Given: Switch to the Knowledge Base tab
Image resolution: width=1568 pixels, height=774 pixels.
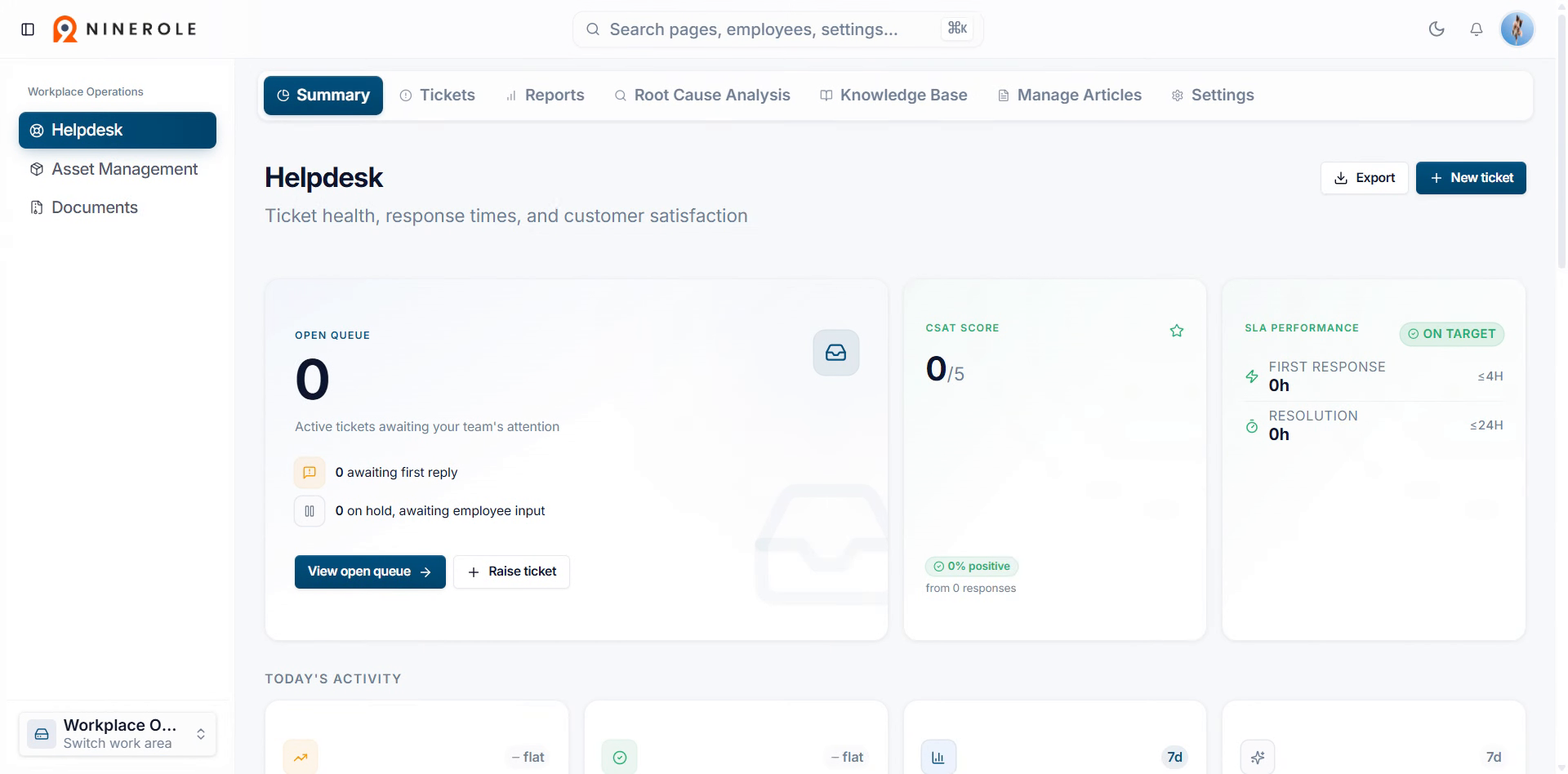Looking at the screenshot, I should [x=893, y=96].
